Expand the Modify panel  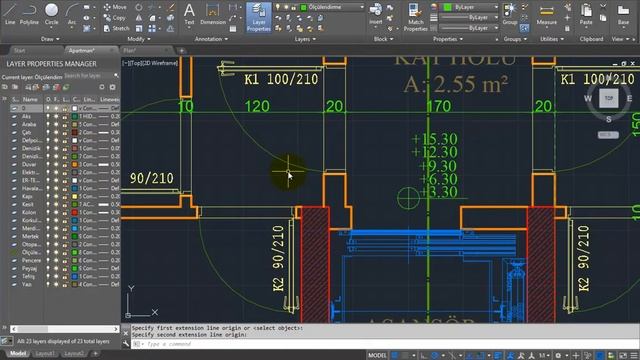click(x=139, y=39)
